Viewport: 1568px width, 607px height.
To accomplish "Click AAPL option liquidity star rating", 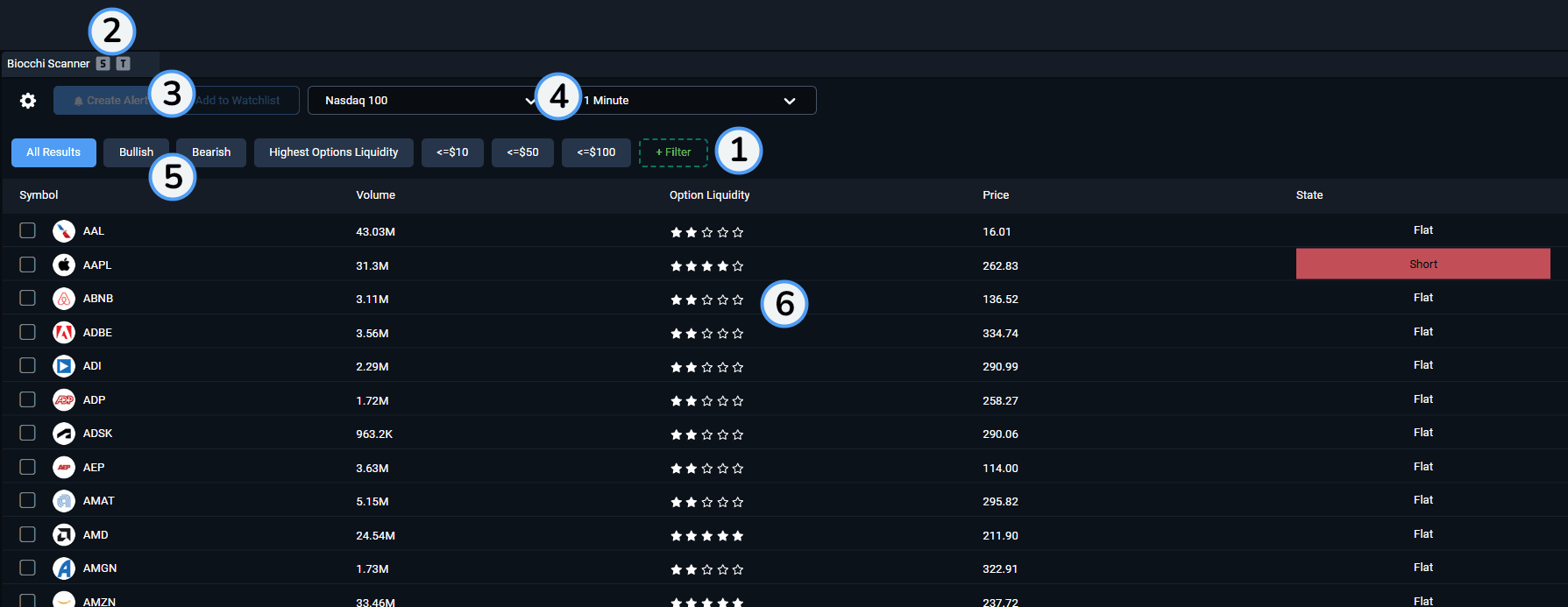I will [x=707, y=266].
